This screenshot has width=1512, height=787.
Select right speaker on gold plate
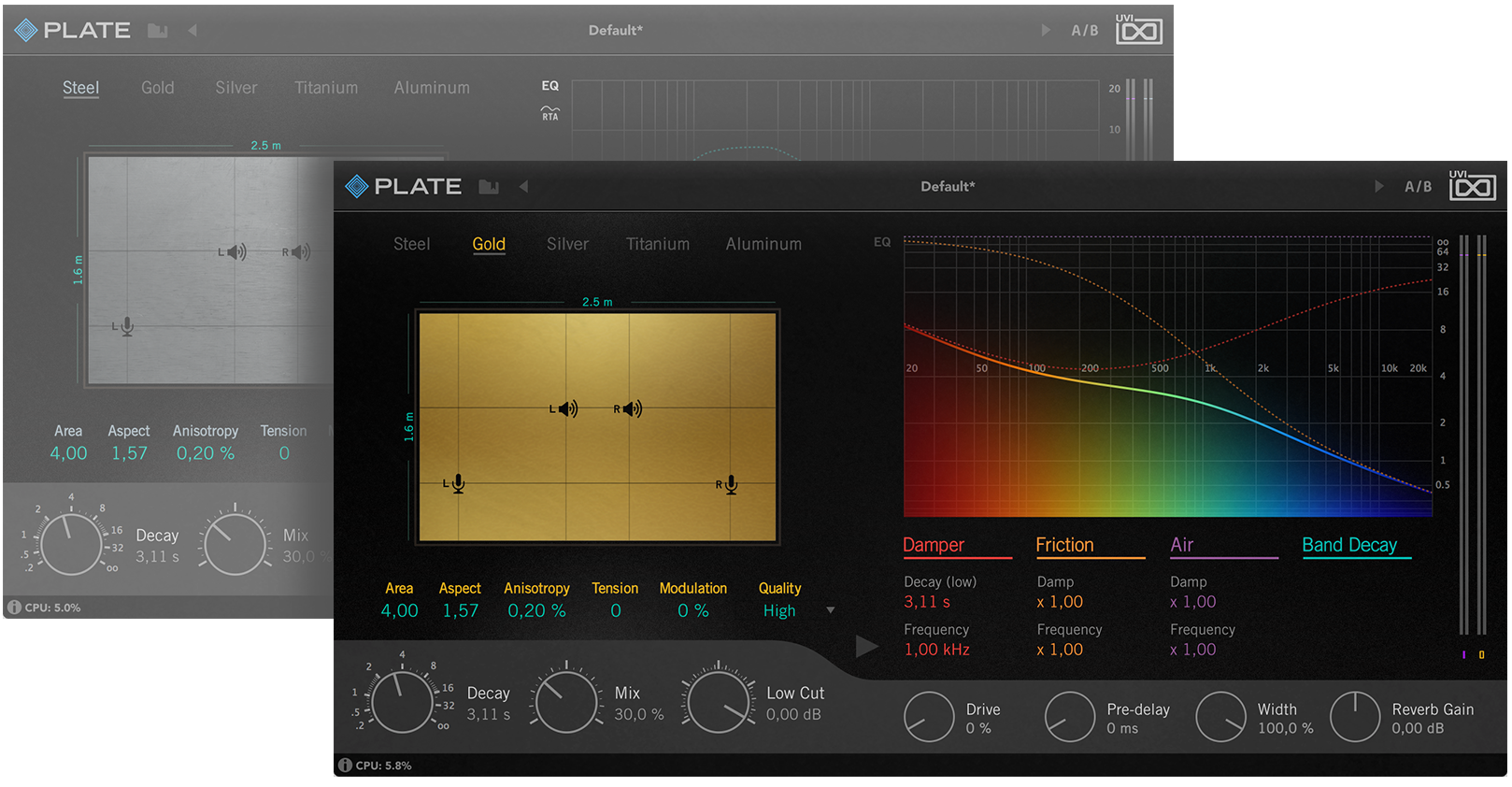[628, 409]
